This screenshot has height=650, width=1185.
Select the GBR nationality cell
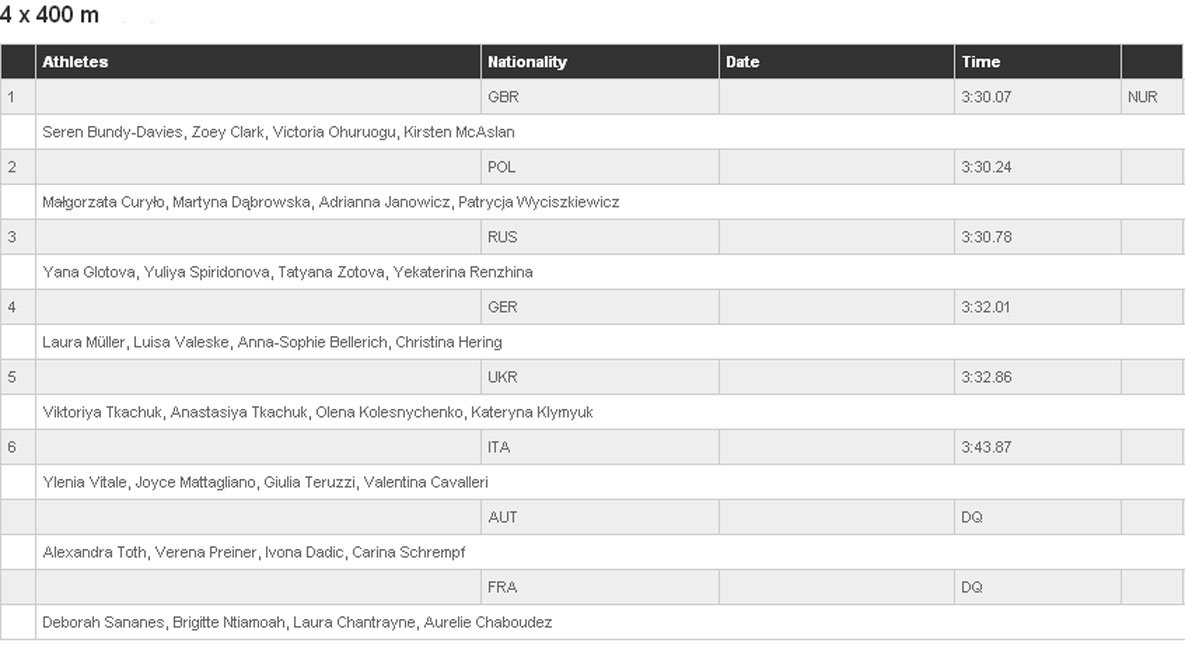[x=599, y=97]
